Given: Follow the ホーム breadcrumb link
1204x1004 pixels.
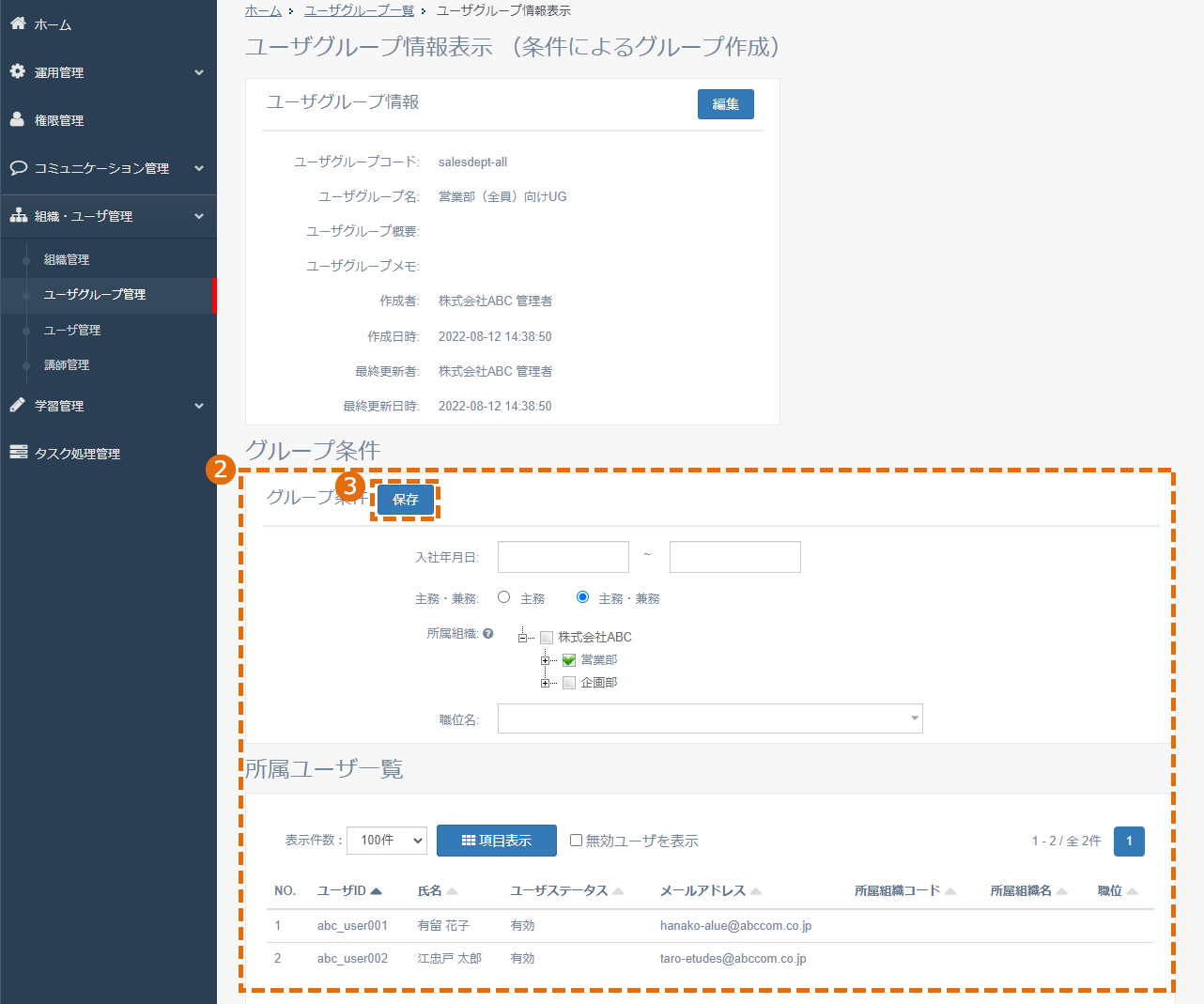Looking at the screenshot, I should pos(263,10).
